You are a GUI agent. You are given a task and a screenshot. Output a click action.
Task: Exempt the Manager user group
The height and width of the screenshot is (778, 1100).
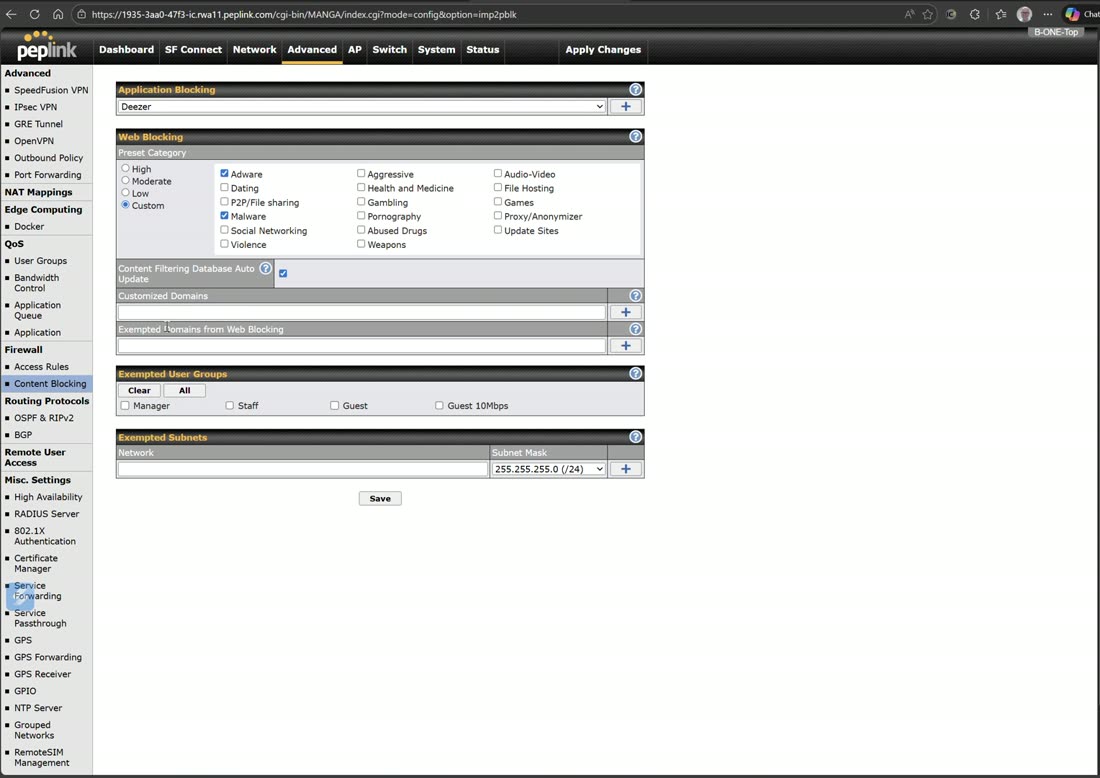click(x=125, y=405)
